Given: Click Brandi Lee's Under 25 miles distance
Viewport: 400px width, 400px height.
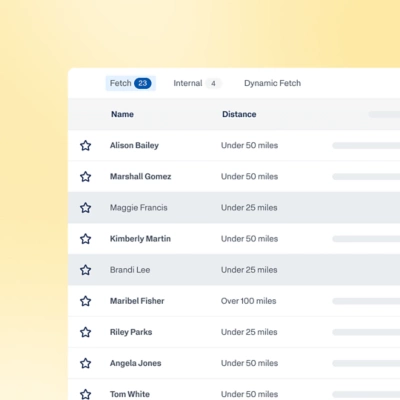Looking at the screenshot, I should click(x=249, y=270).
